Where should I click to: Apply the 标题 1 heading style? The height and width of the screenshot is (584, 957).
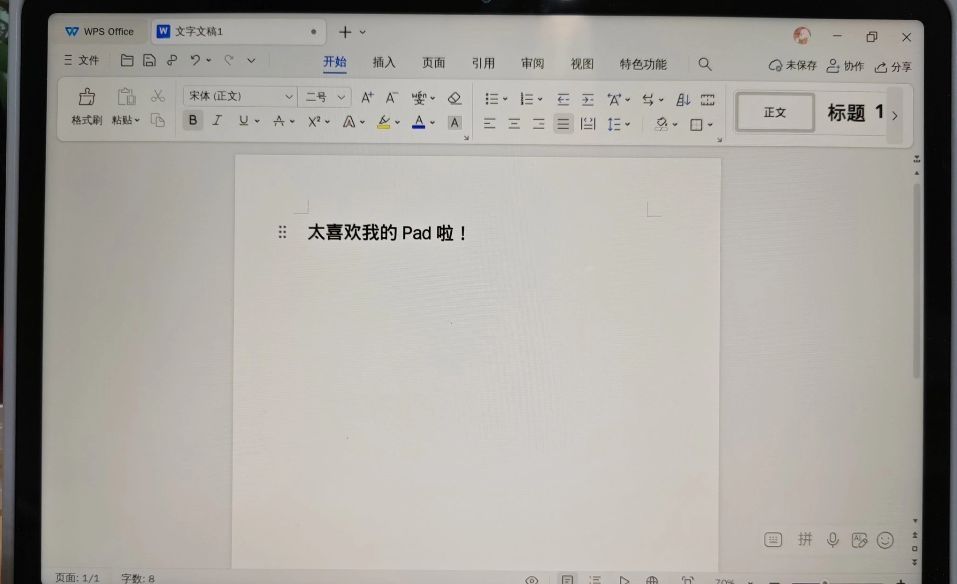[855, 113]
